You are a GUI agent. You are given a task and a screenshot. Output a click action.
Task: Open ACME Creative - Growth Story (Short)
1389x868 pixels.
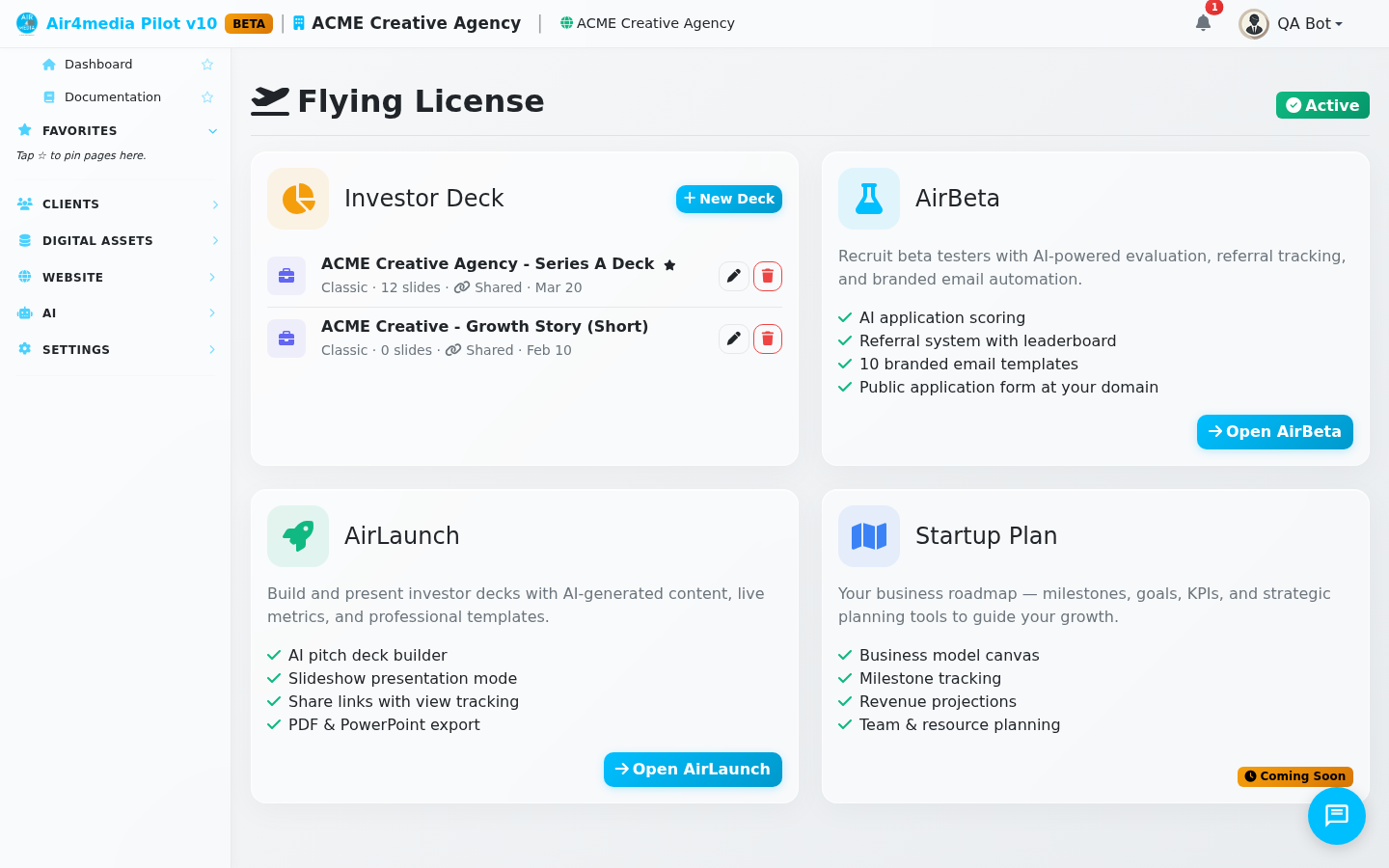pyautogui.click(x=484, y=327)
